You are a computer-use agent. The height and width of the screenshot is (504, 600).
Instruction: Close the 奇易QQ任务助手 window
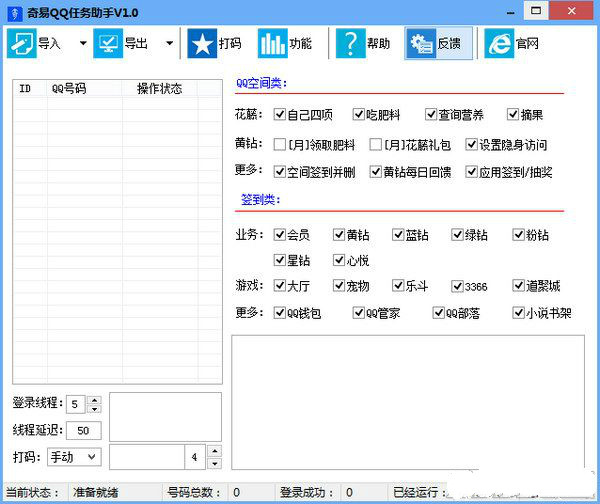pos(571,11)
